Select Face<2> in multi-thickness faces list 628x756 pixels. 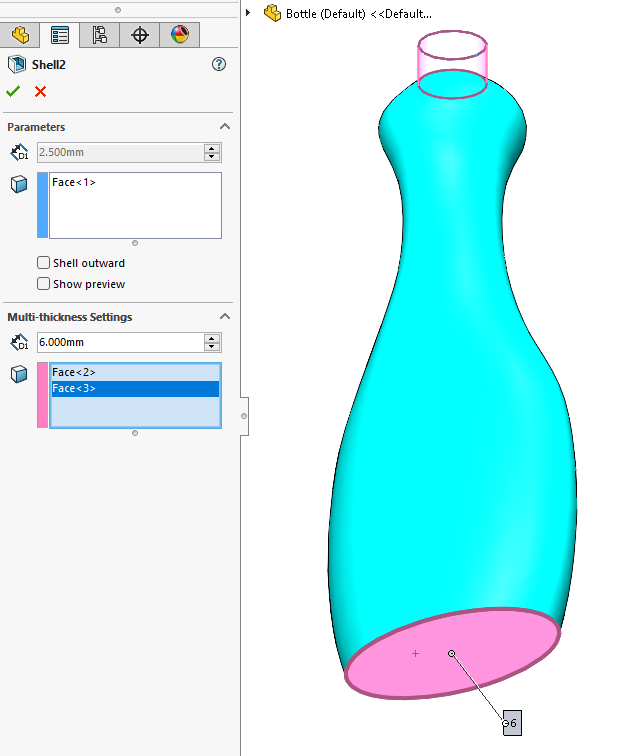(74, 372)
